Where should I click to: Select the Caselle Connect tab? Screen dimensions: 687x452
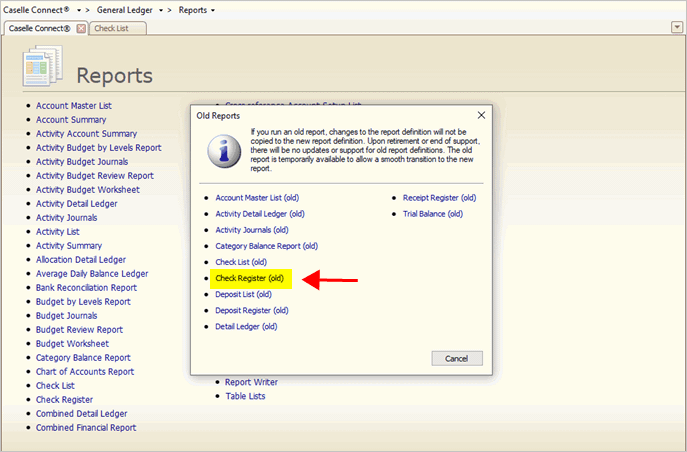pyautogui.click(x=40, y=28)
